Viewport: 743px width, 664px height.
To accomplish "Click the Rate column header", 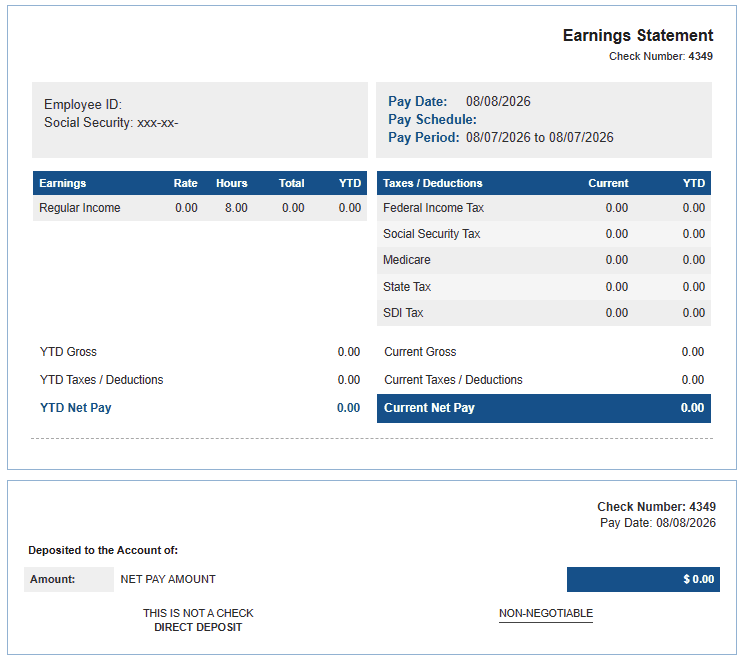I will click(x=185, y=183).
